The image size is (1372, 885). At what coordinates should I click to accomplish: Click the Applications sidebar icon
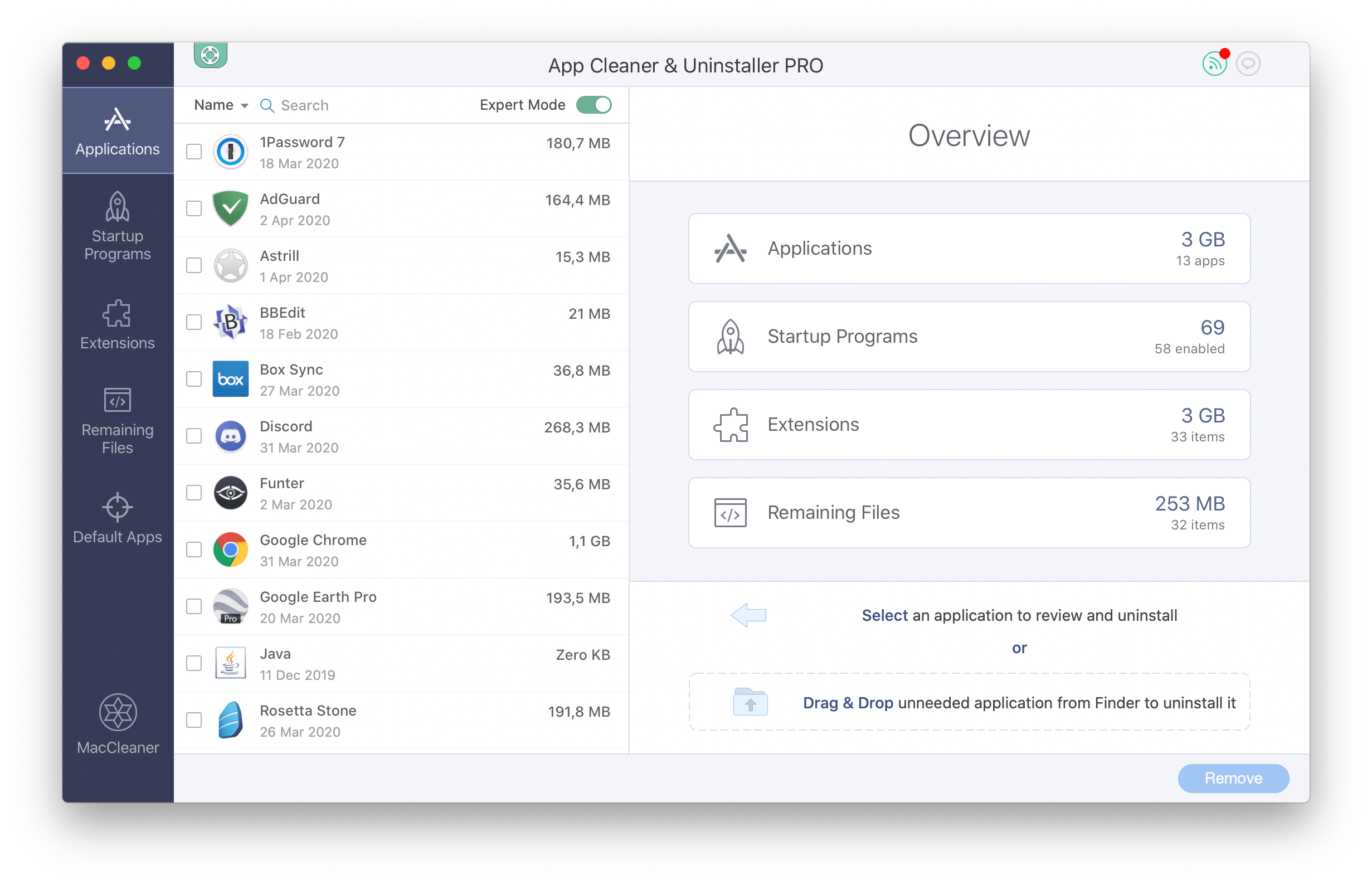pyautogui.click(x=116, y=130)
